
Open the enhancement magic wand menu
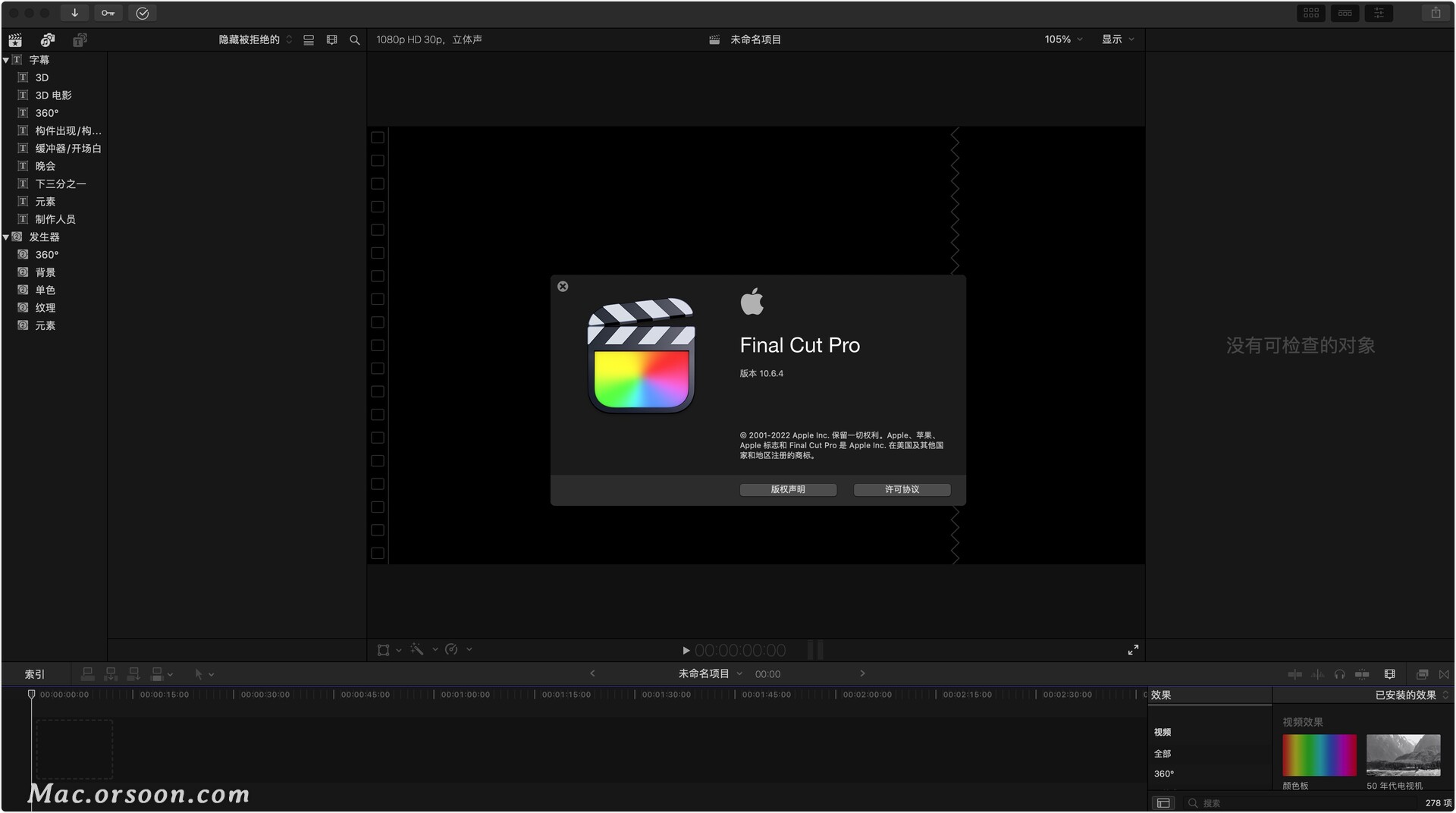[423, 650]
